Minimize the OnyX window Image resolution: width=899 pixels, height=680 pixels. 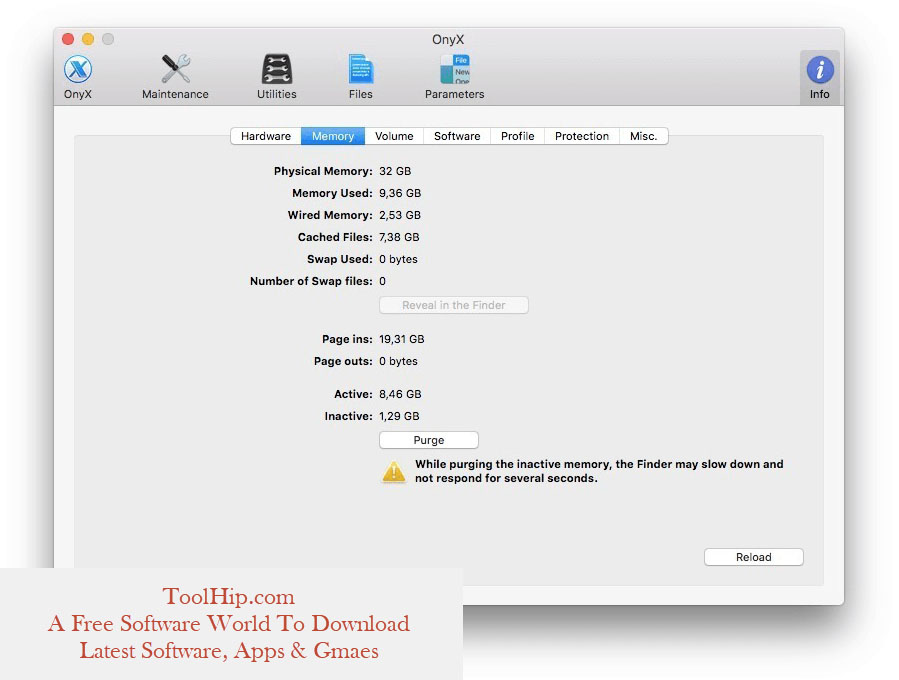pyautogui.click(x=88, y=39)
